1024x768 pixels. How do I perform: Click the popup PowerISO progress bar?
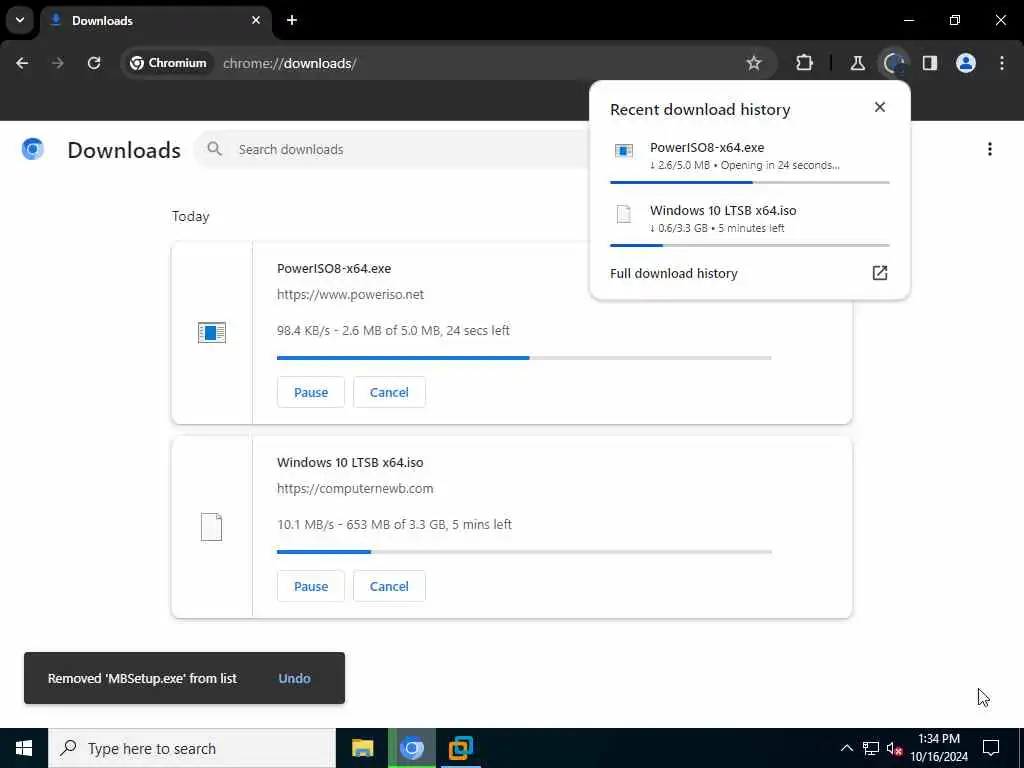pos(750,182)
